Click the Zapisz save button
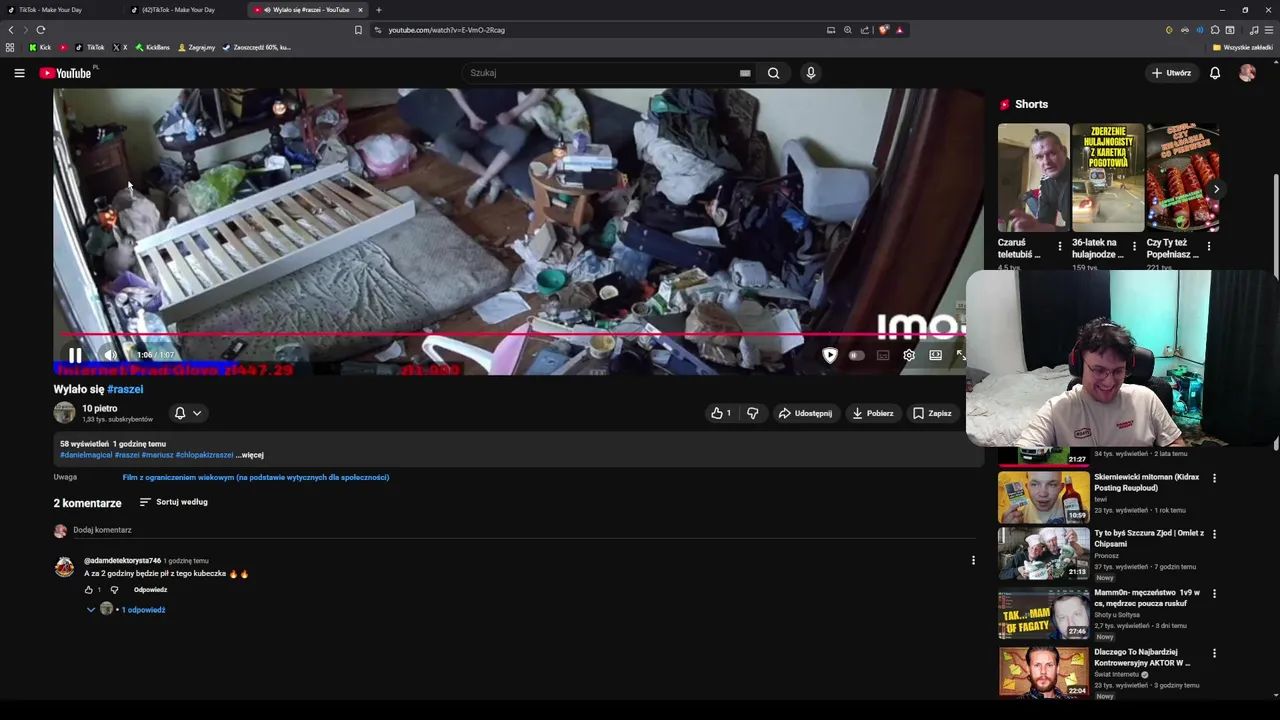1280x720 pixels. point(932,413)
